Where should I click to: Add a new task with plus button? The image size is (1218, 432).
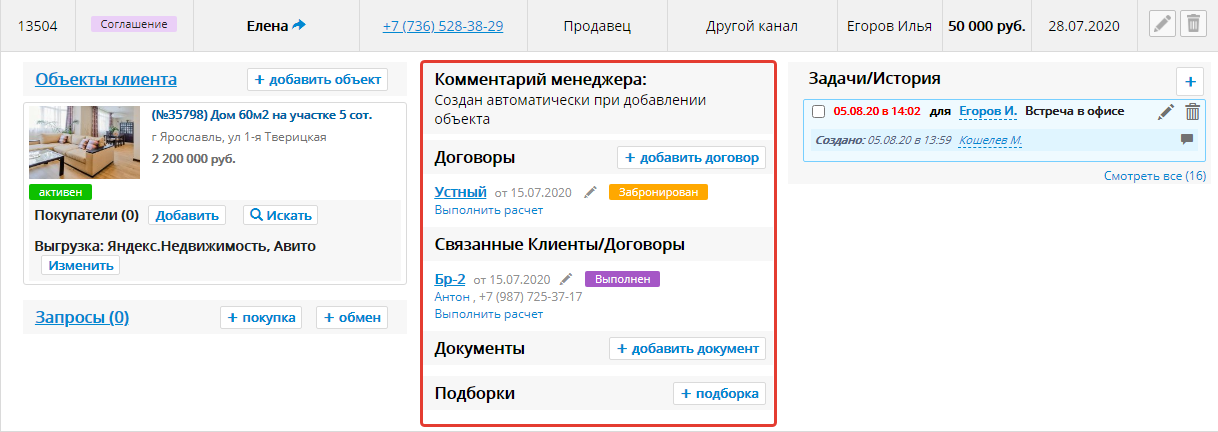pos(1190,81)
